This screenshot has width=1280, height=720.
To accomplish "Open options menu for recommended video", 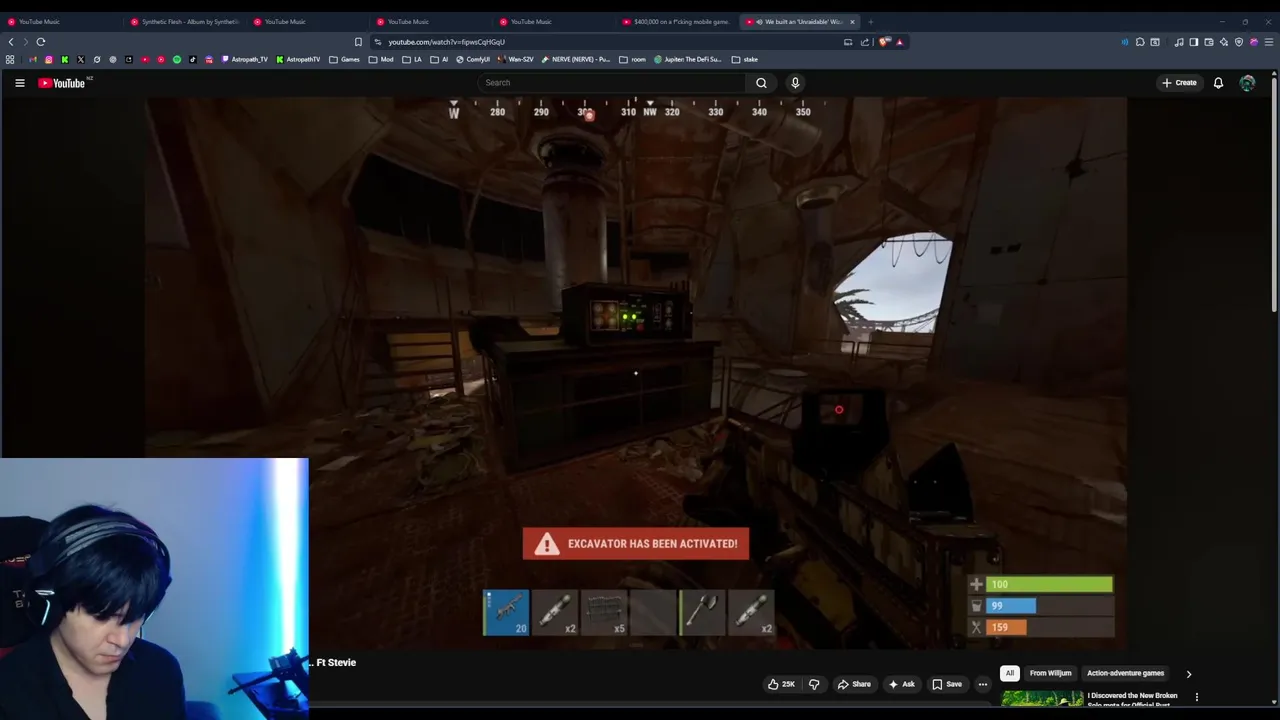I will [1196, 697].
